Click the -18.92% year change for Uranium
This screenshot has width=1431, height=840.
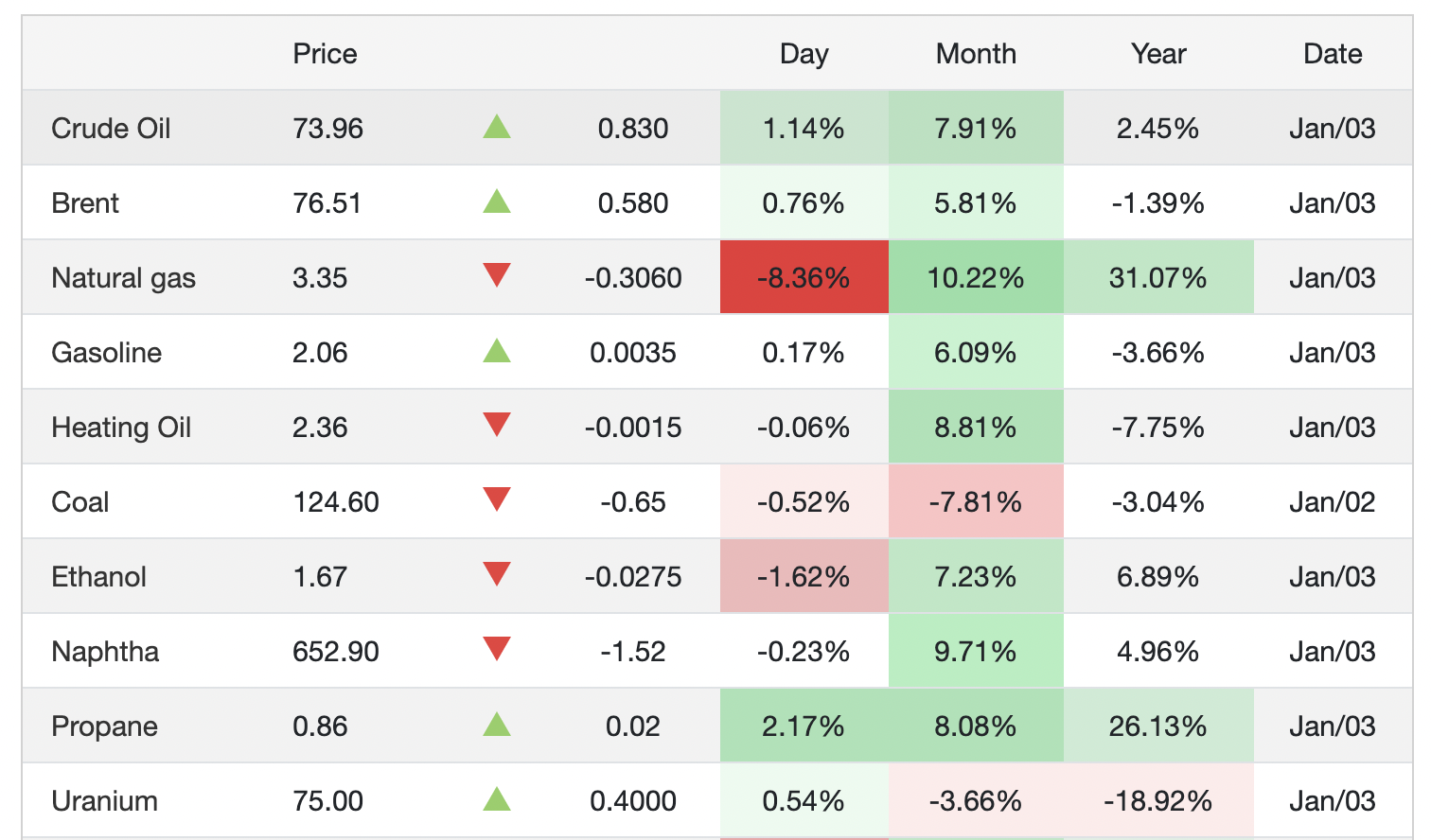pos(1158,800)
